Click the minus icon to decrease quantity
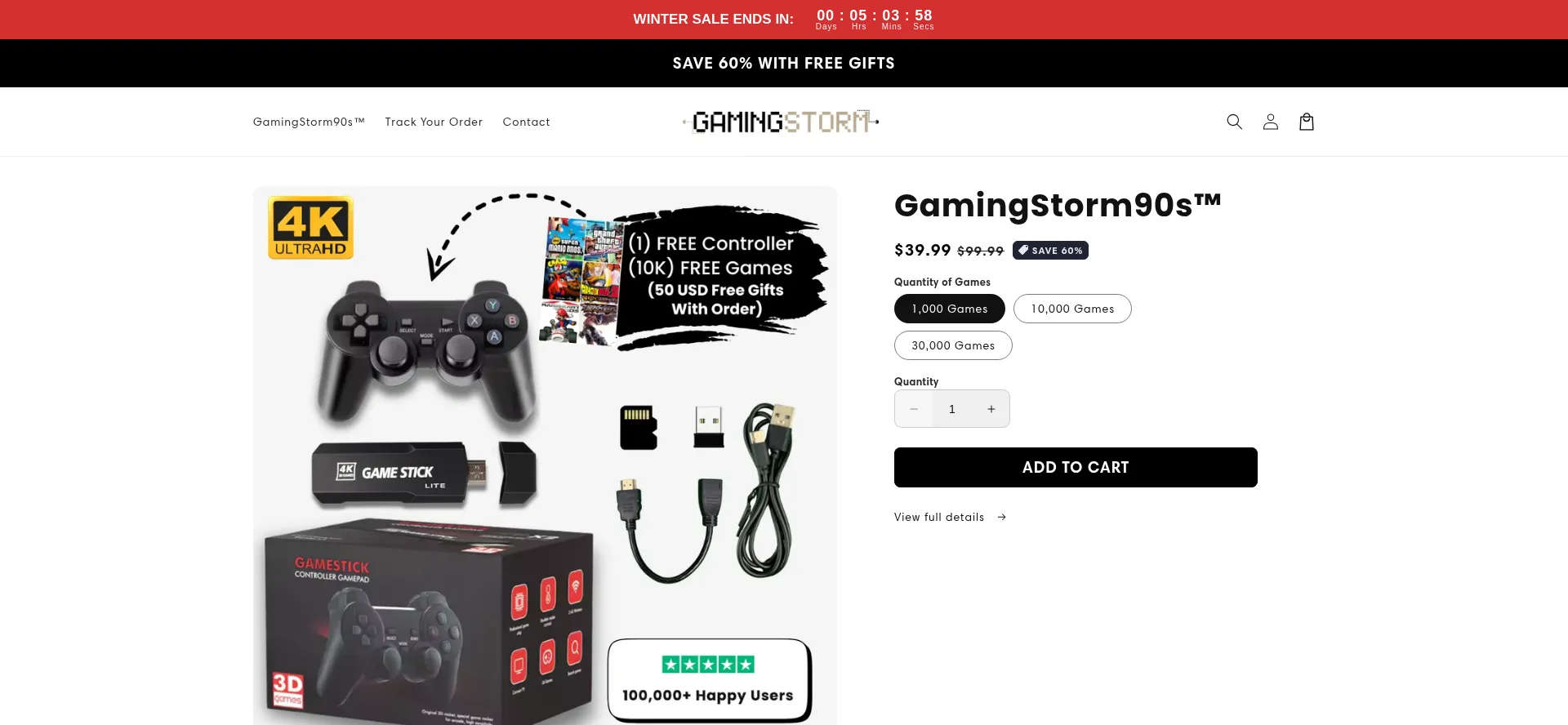The width and height of the screenshot is (1568, 725). [x=913, y=409]
